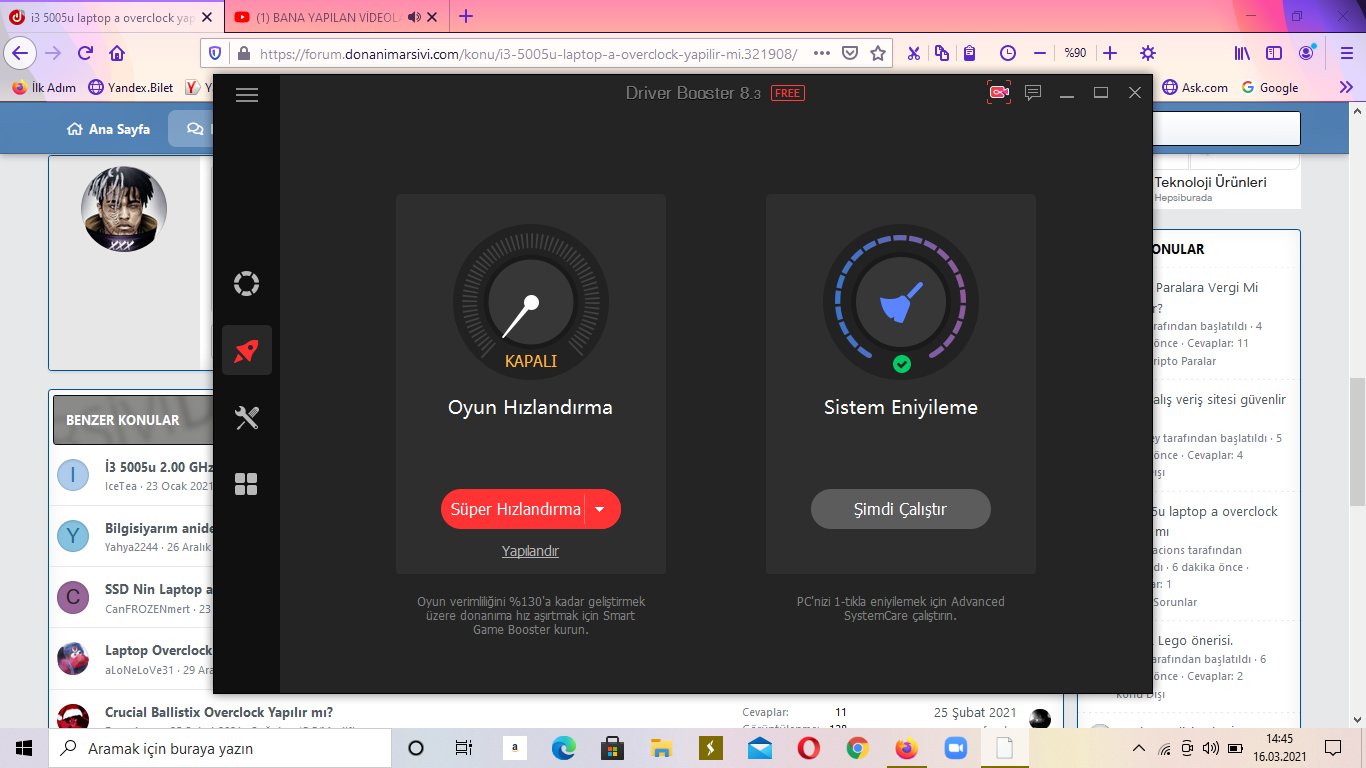Open Zoom from the taskbar
Viewport: 1366px width, 768px height.
tap(956, 748)
